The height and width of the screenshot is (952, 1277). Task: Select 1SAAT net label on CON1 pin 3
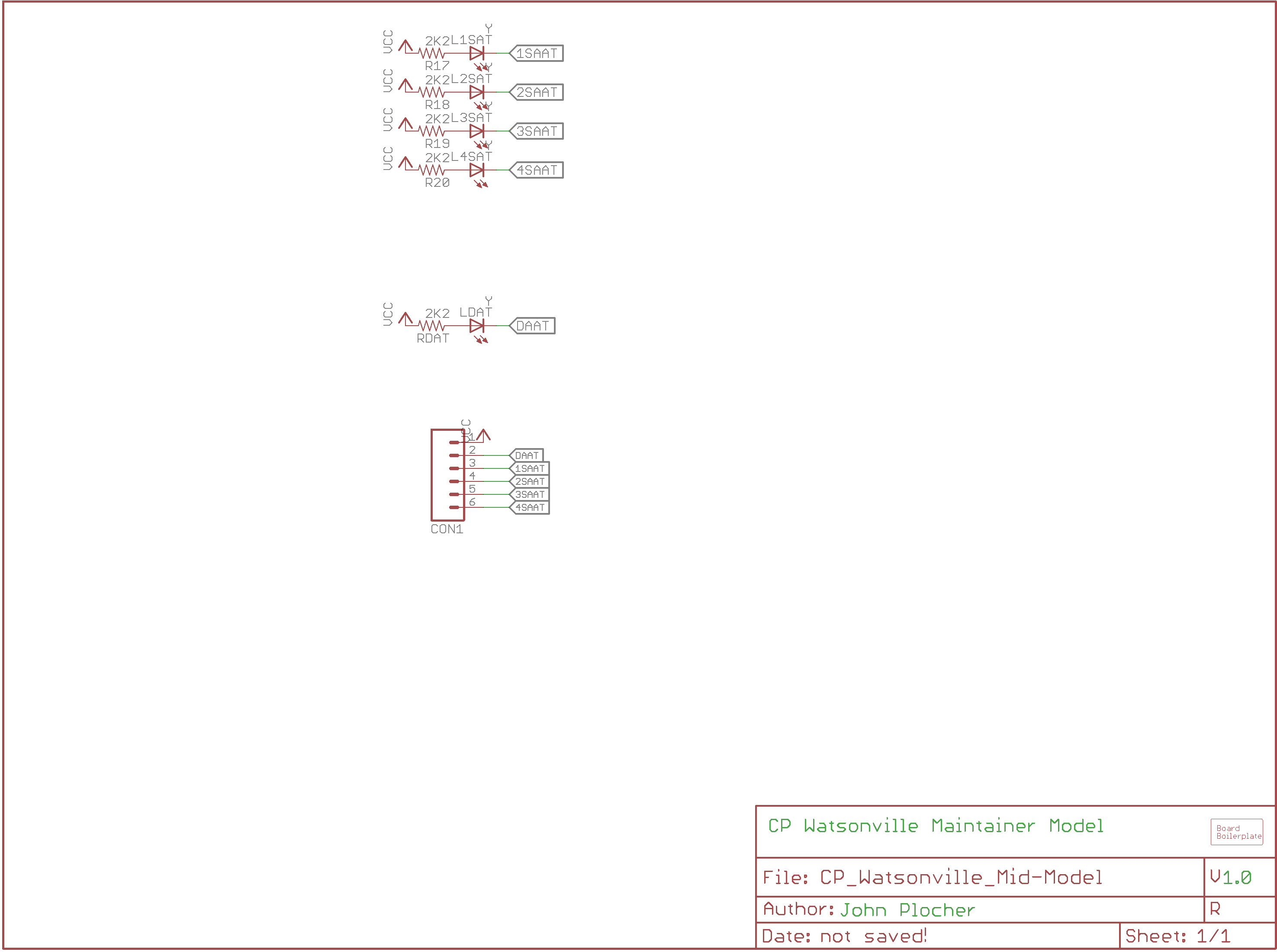(530, 468)
